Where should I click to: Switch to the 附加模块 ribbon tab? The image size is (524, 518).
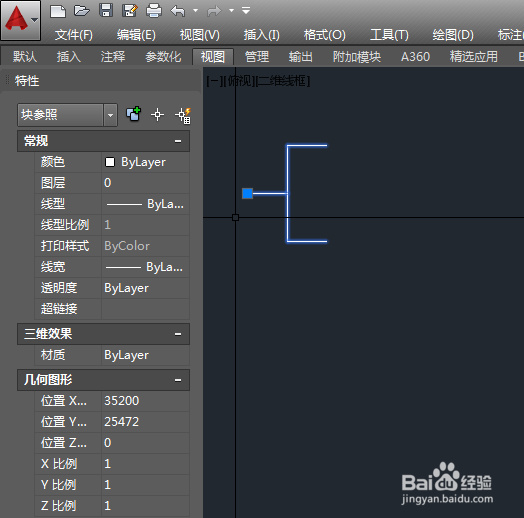click(x=357, y=56)
